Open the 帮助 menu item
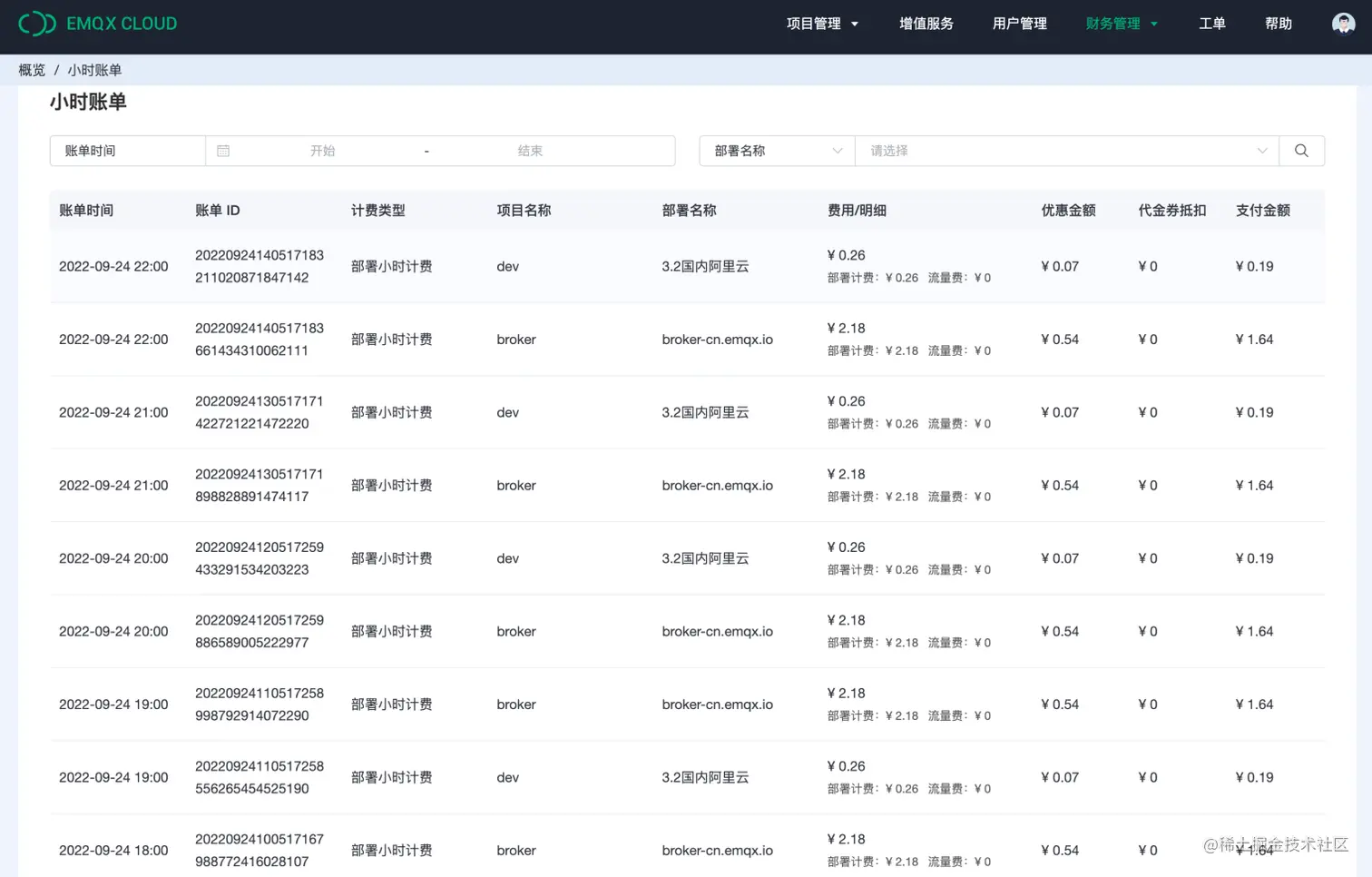This screenshot has width=1372, height=877. pyautogui.click(x=1278, y=24)
